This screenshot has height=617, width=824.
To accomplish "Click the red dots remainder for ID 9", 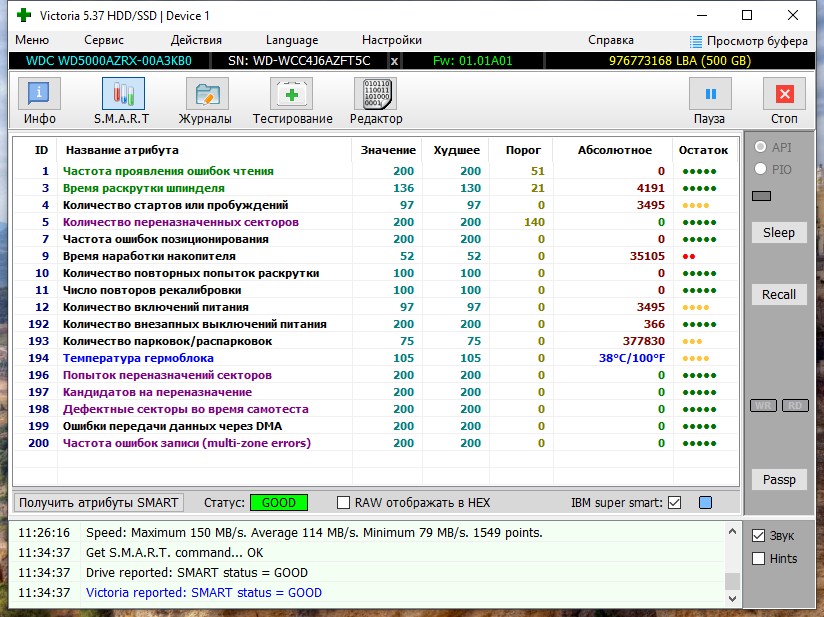I will 689,256.
